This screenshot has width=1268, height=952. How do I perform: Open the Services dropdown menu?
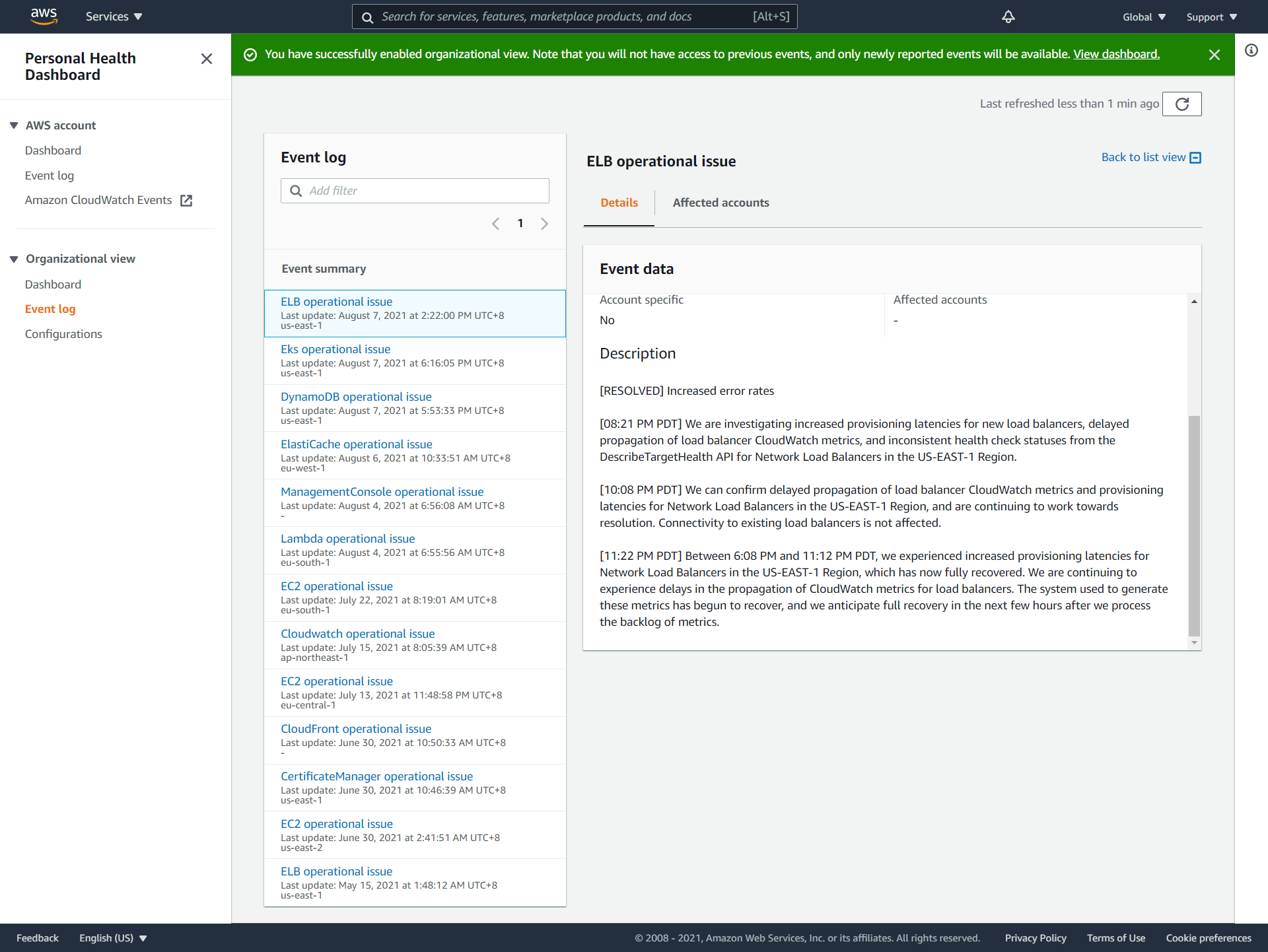coord(114,17)
